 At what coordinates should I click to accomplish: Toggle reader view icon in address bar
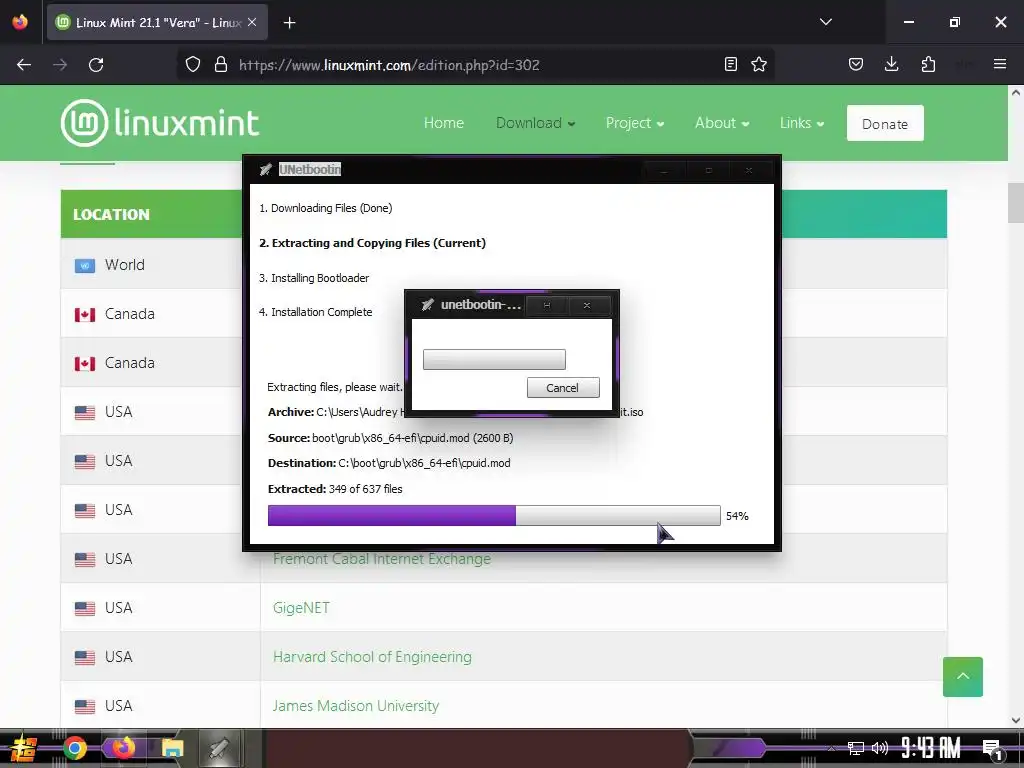point(731,64)
